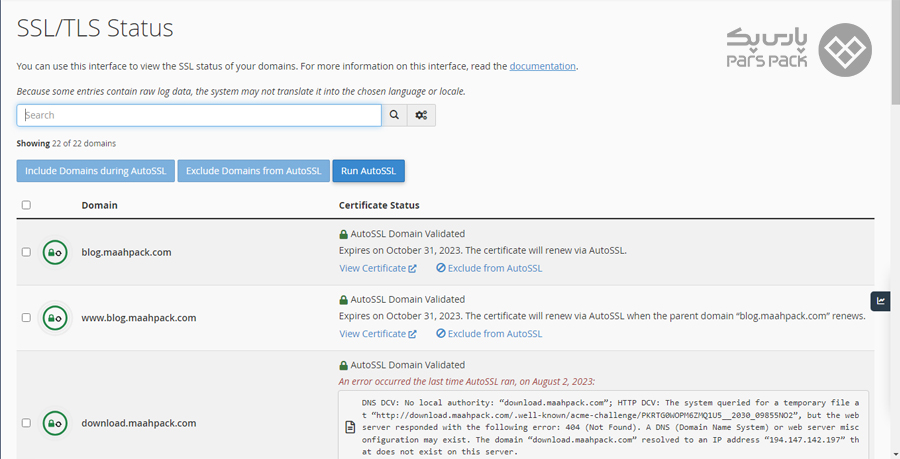The width and height of the screenshot is (900, 459).
Task: View Certificate for blog.maahpack.com
Action: click(378, 268)
